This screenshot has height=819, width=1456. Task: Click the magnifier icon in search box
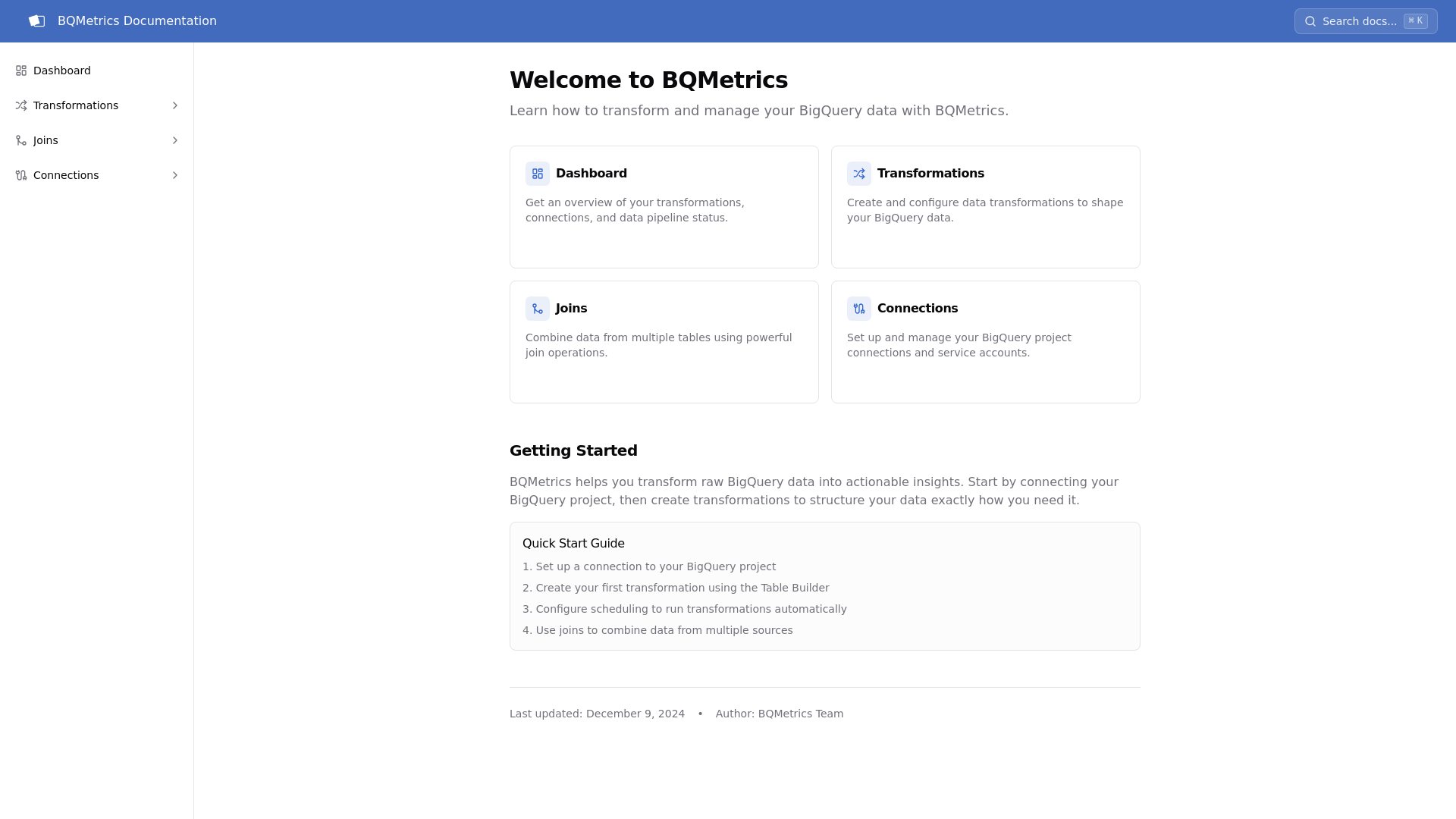click(x=1310, y=21)
